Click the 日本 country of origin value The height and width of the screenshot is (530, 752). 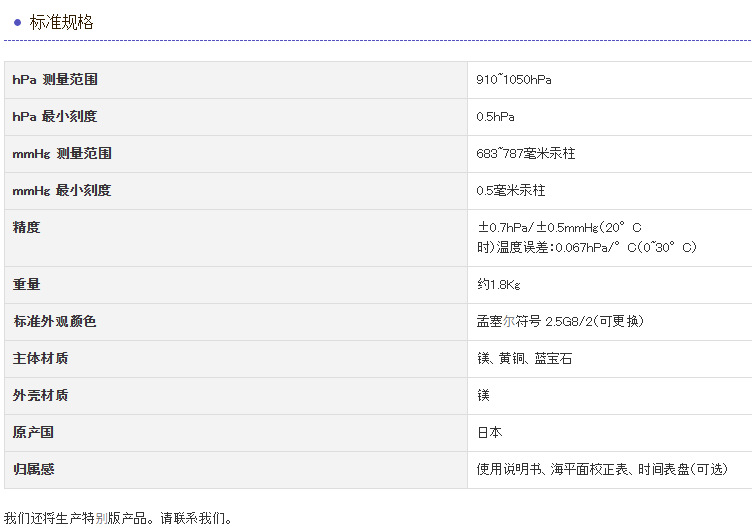pos(490,432)
